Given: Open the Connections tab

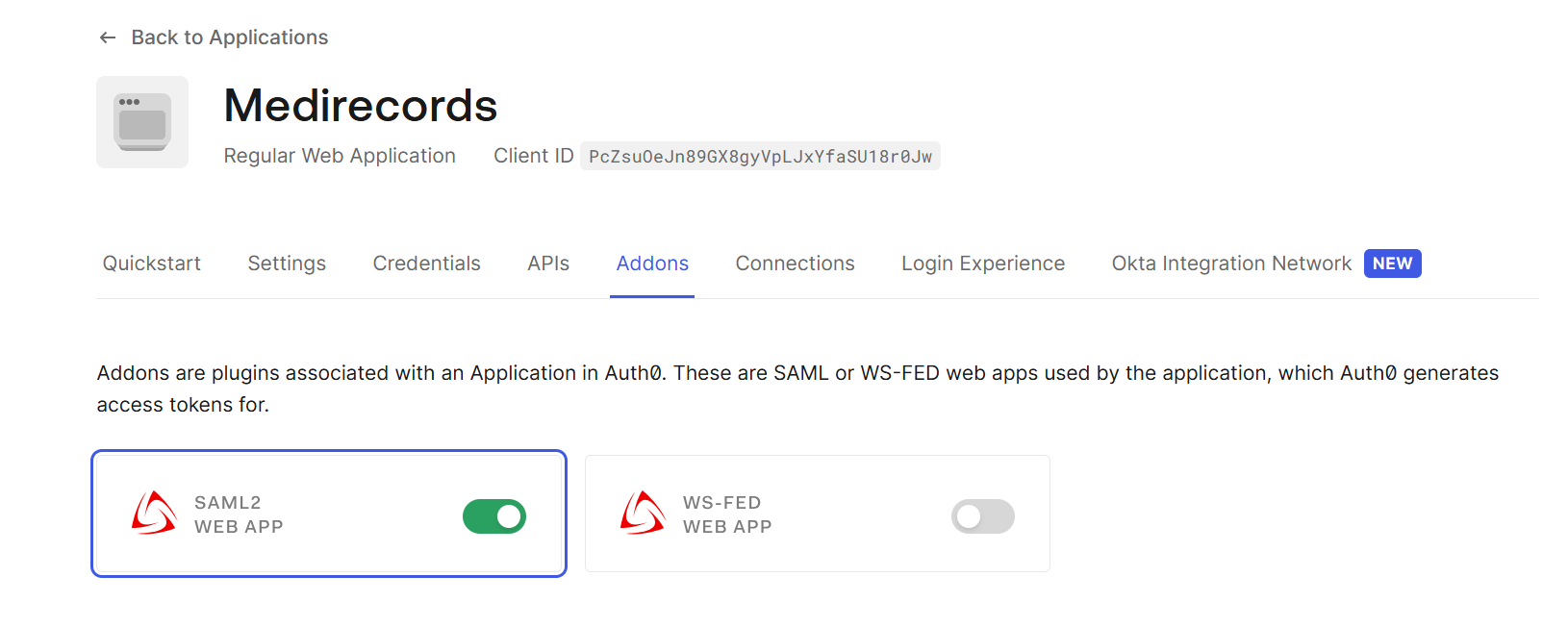Looking at the screenshot, I should point(795,263).
